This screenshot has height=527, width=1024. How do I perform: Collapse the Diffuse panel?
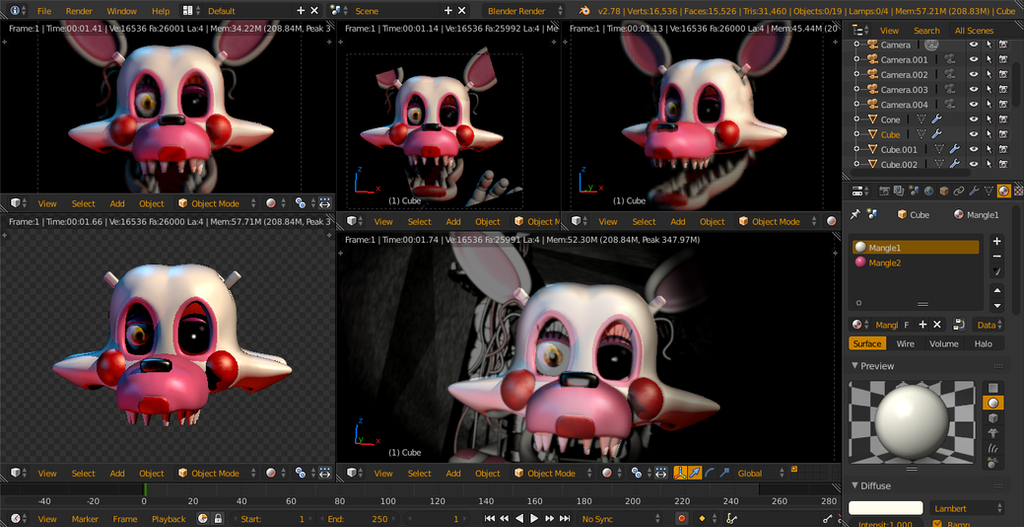click(856, 486)
